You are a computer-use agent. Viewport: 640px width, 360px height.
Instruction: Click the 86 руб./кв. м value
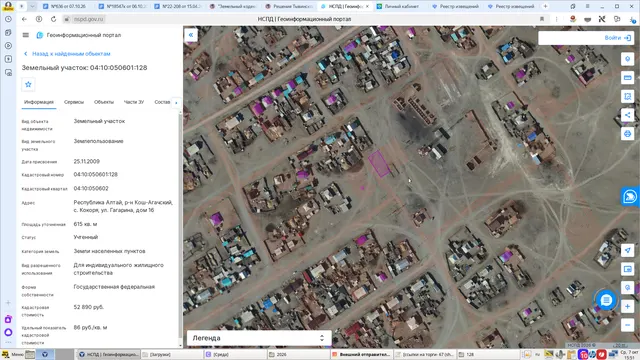[x=90, y=327]
